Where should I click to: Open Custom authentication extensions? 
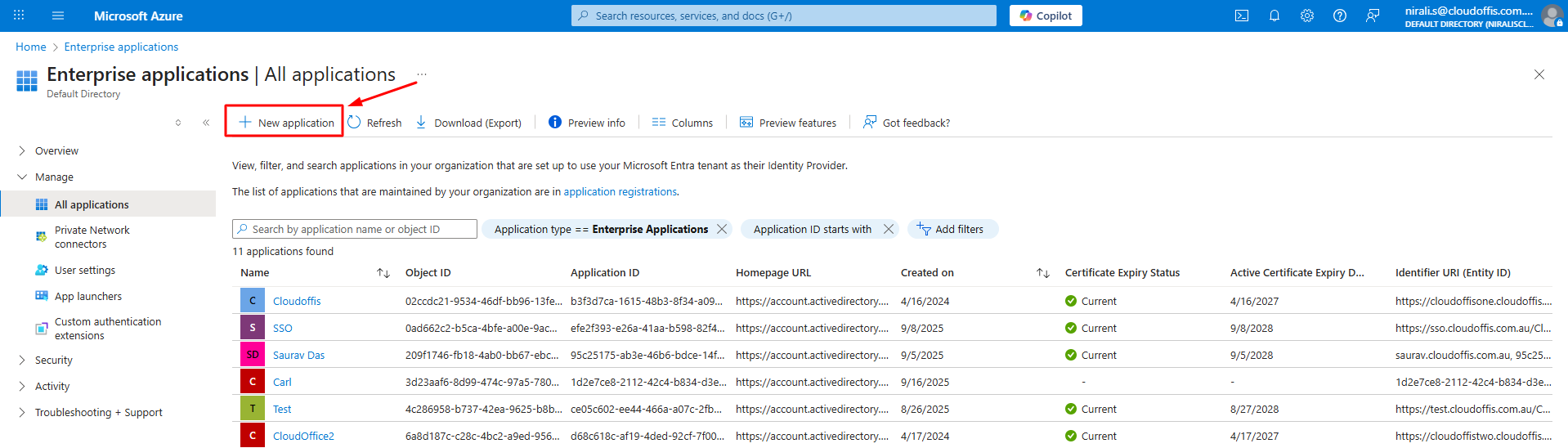tap(98, 329)
